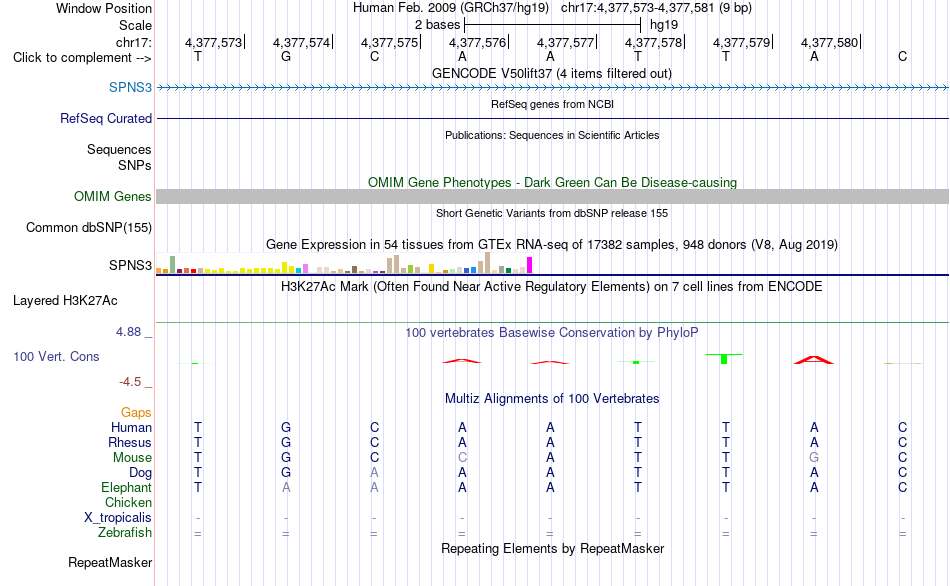
Task: Click 'Short Genetic Variants from dbSNP release 155' title
Action: point(552,213)
